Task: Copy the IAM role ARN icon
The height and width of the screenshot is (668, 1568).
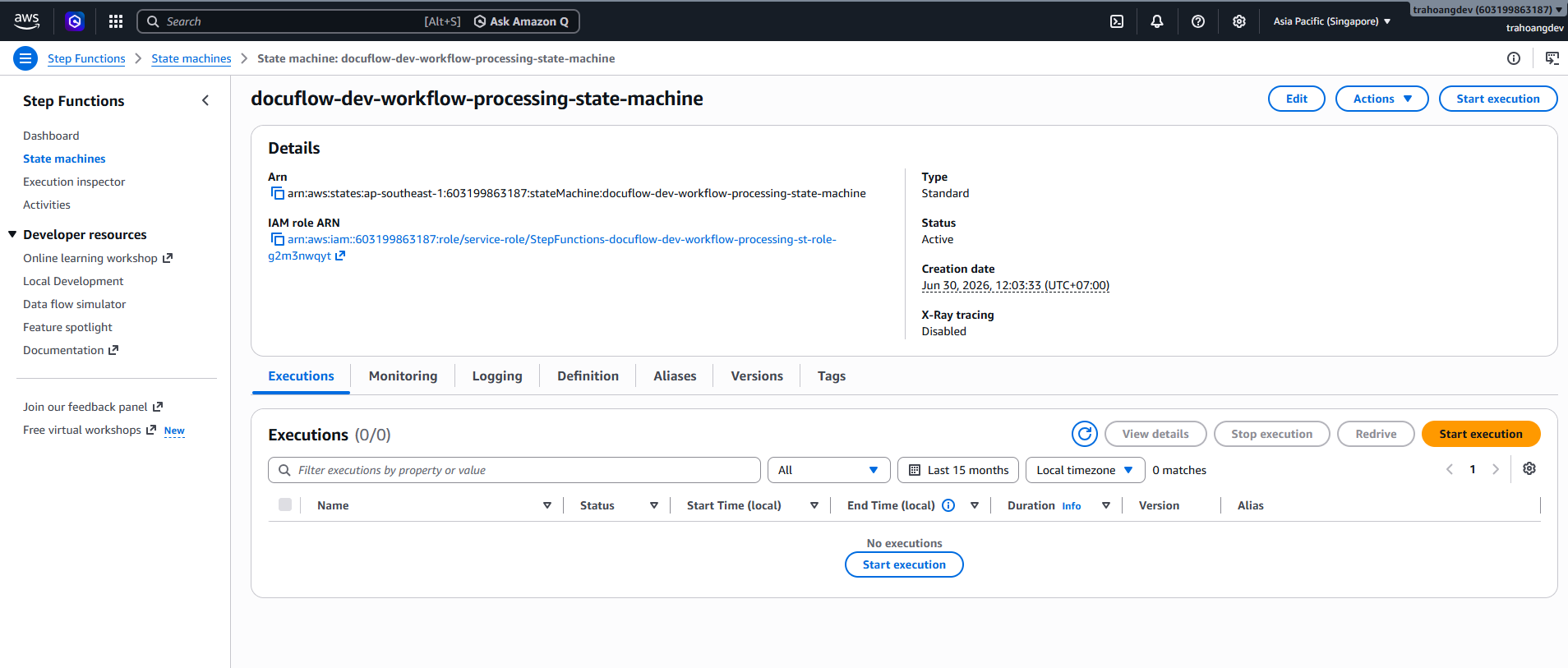Action: tap(278, 240)
